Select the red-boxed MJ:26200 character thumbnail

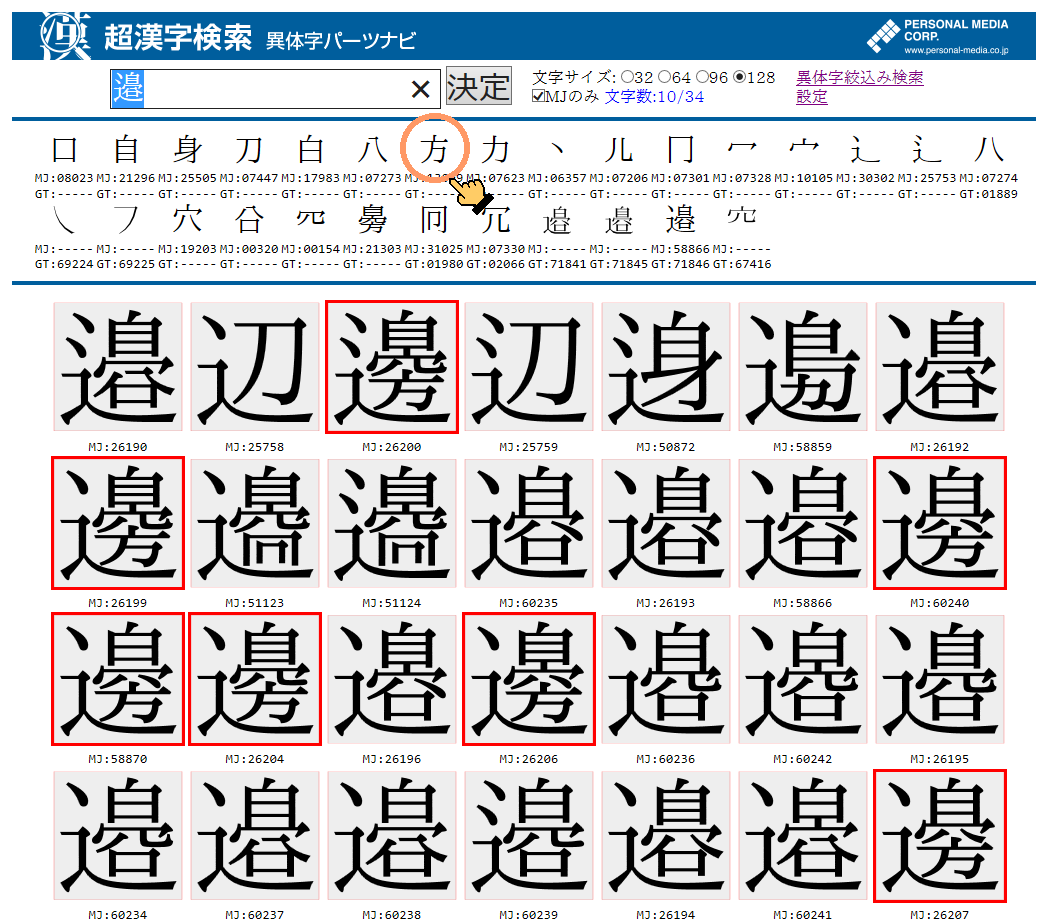click(x=391, y=365)
